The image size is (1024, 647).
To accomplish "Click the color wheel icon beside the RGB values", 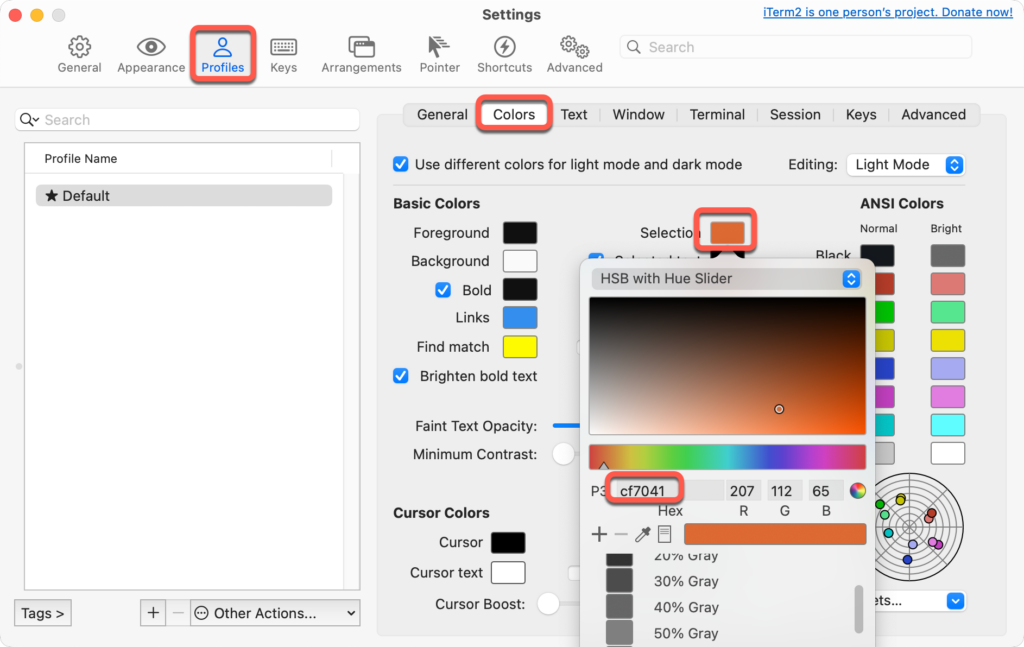I will click(x=857, y=490).
